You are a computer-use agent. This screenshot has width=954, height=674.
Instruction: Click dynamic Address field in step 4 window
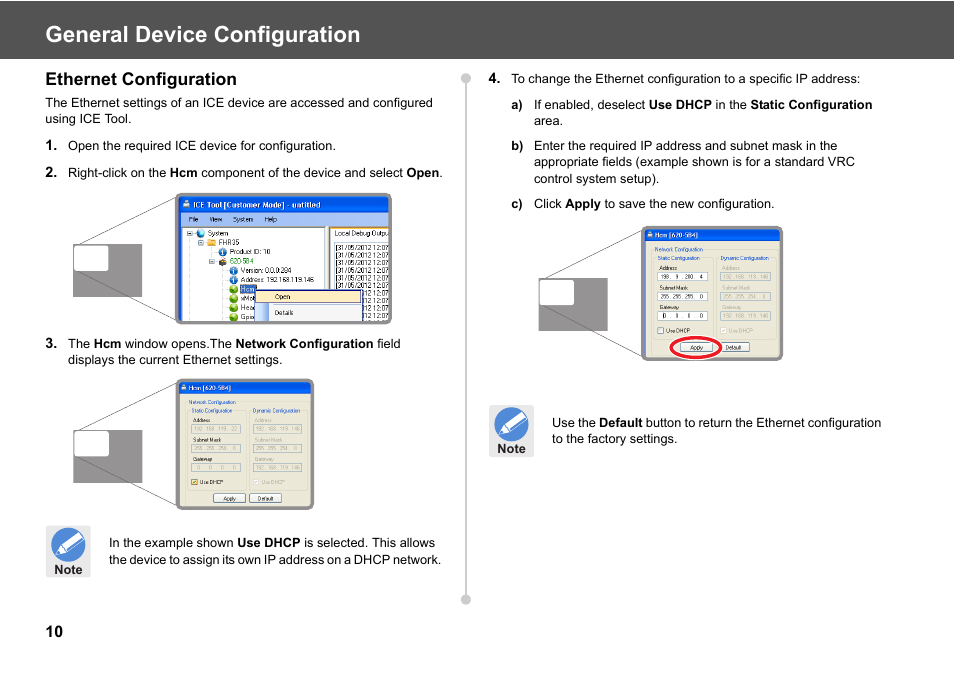pyautogui.click(x=745, y=276)
